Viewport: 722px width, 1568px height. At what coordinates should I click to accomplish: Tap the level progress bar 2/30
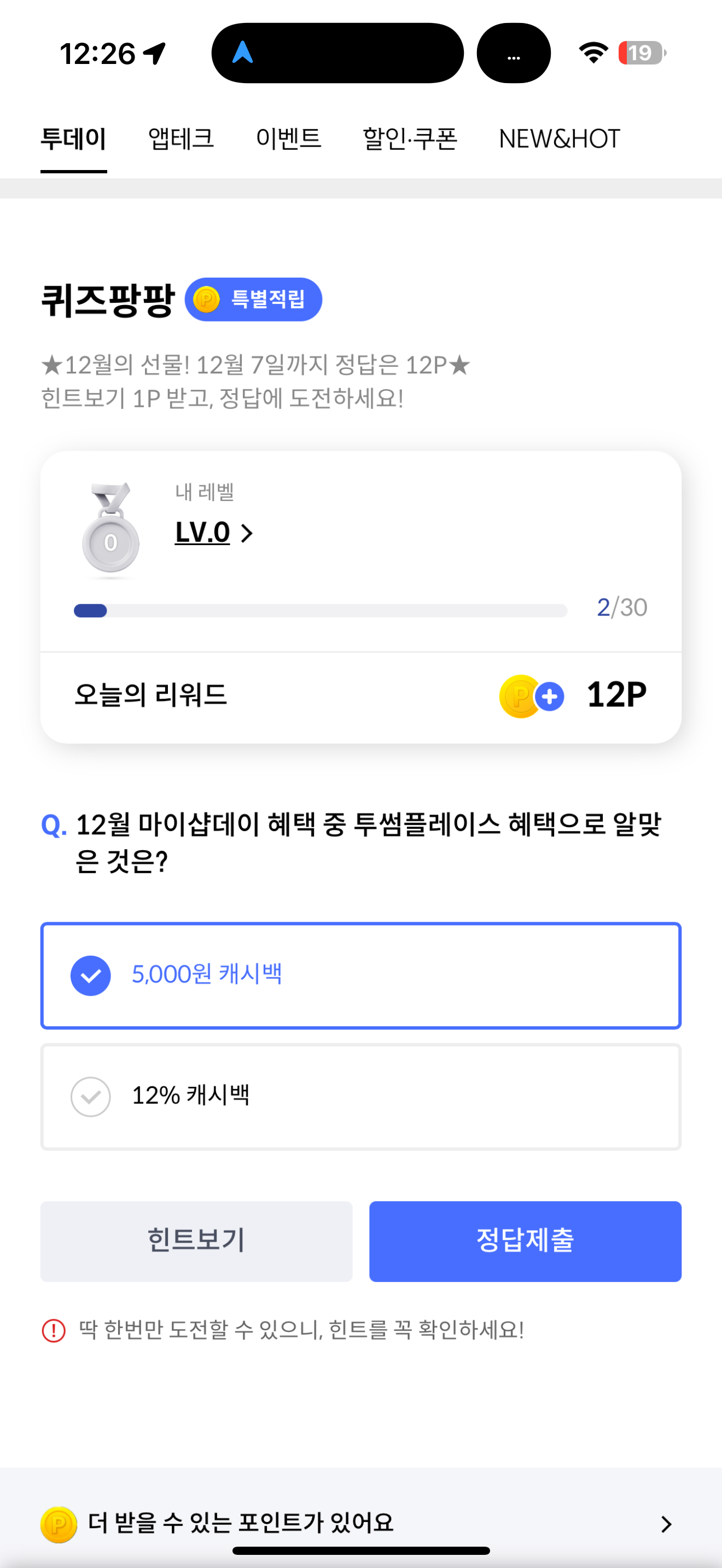tap(321, 611)
